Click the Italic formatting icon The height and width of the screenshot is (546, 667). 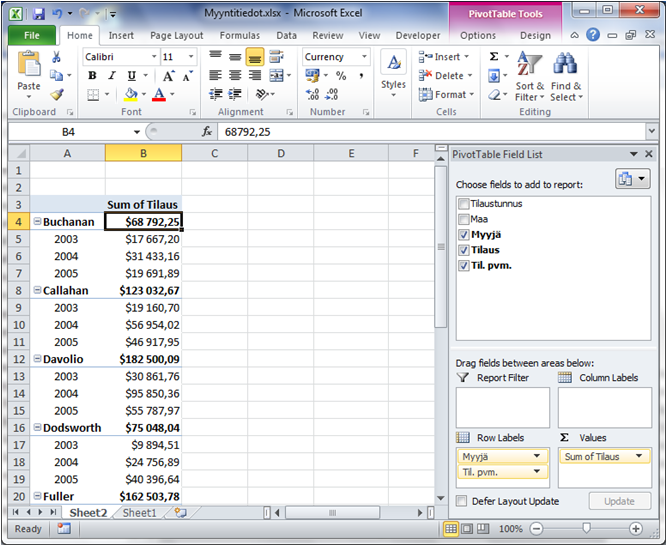pos(112,76)
